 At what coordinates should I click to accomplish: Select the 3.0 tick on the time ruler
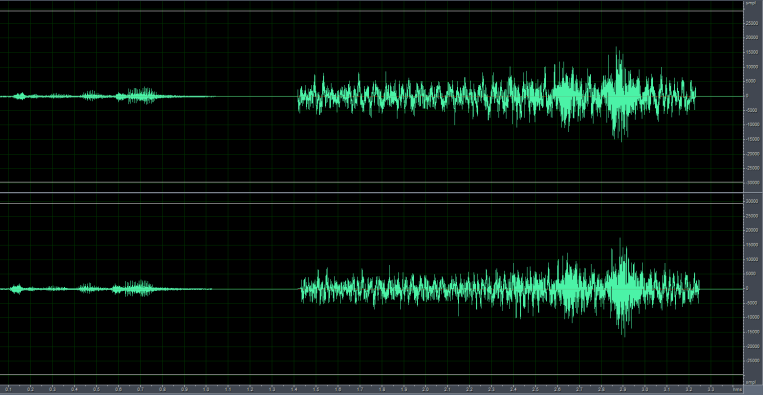645,390
